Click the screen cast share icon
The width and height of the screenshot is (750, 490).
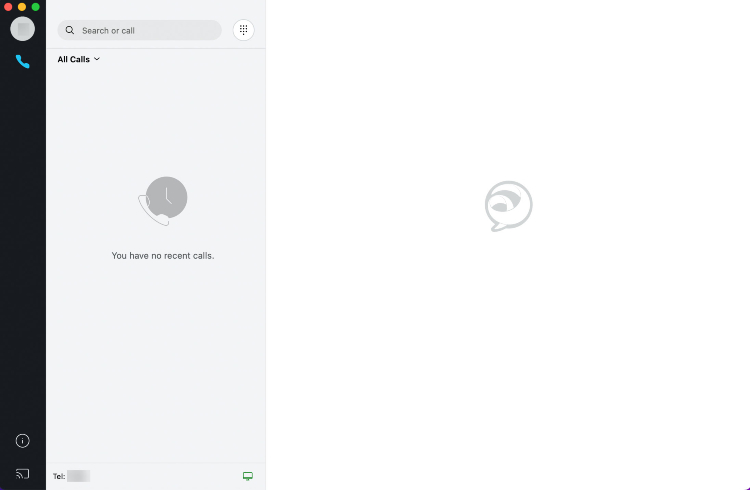[x=22, y=474]
